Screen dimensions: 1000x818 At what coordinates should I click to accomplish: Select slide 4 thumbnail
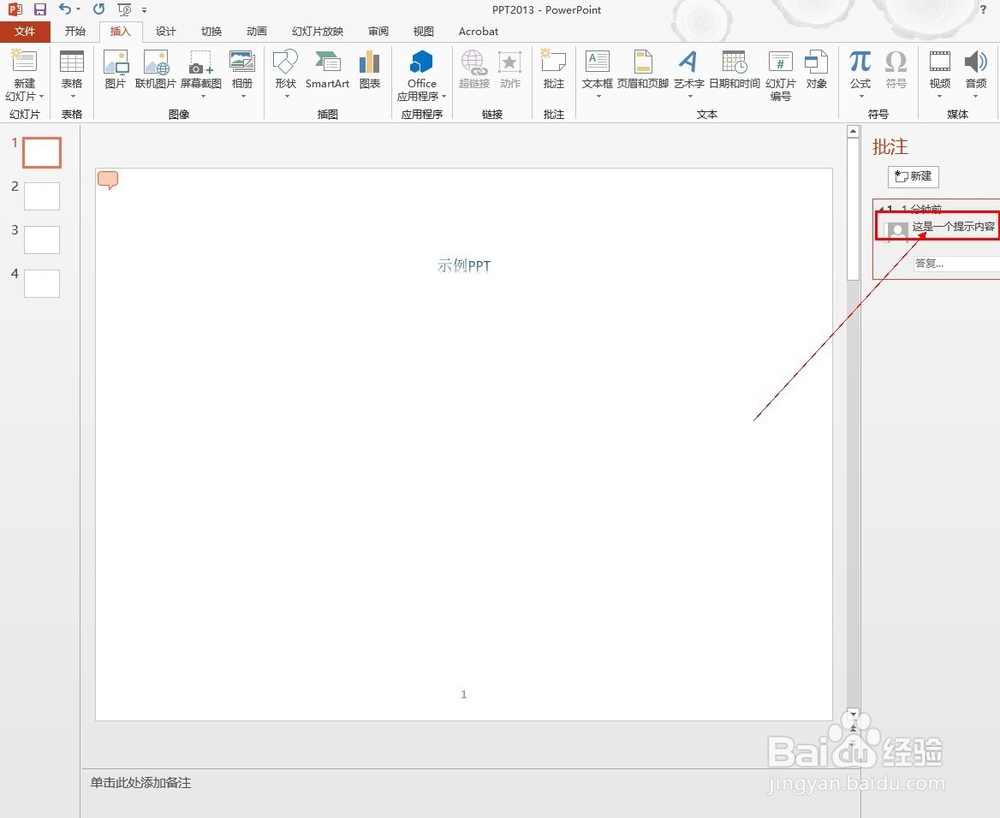pyautogui.click(x=42, y=283)
